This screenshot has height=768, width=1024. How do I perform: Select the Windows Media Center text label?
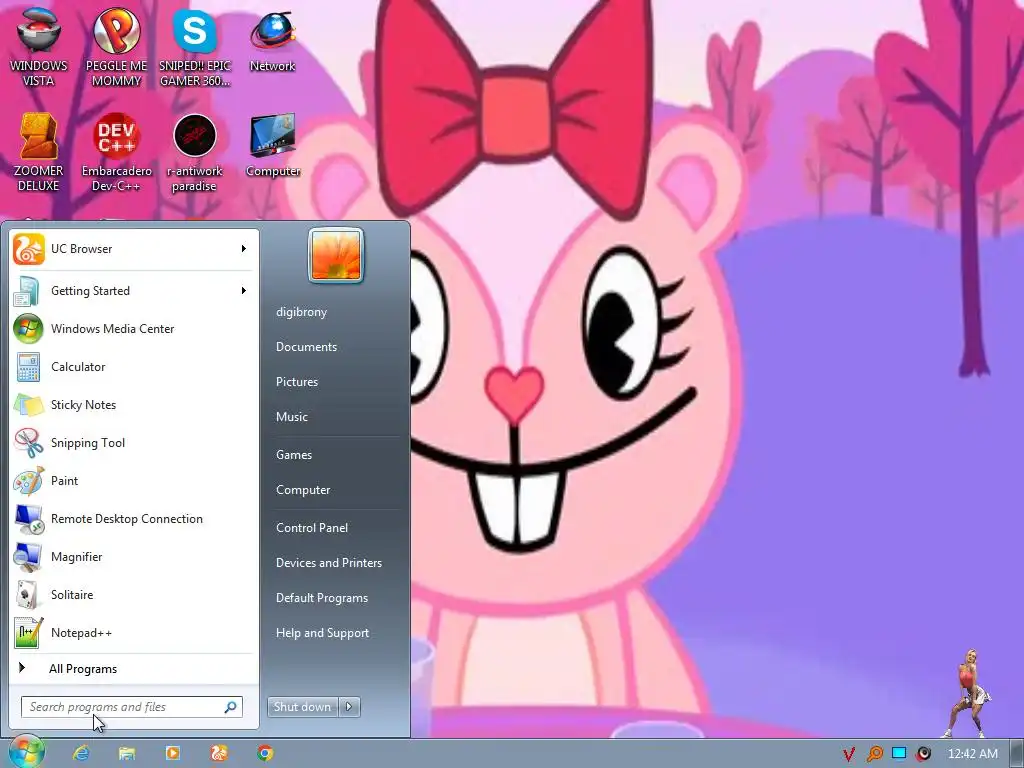click(112, 328)
